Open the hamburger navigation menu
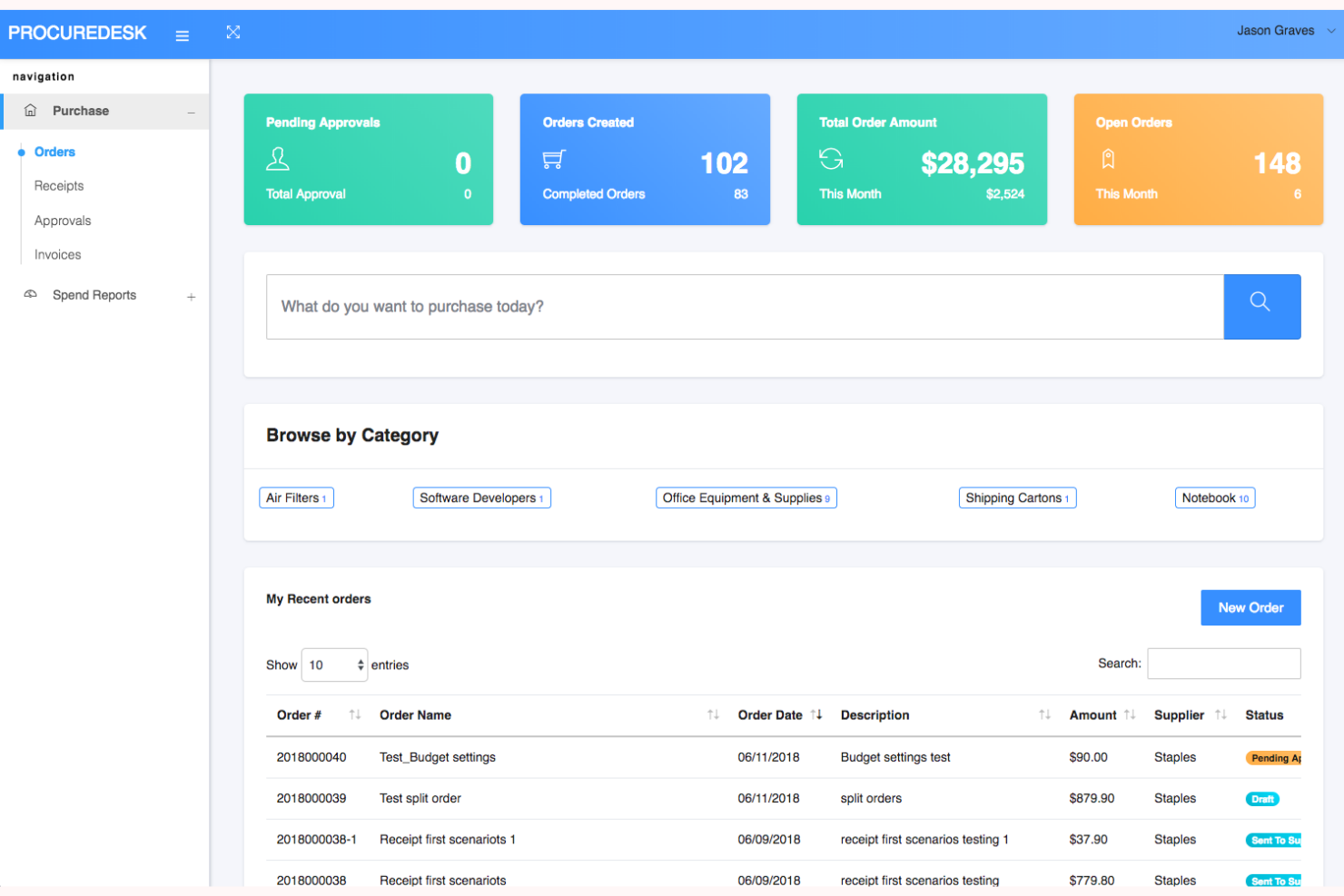This screenshot has height=896, width=1344. point(182,34)
